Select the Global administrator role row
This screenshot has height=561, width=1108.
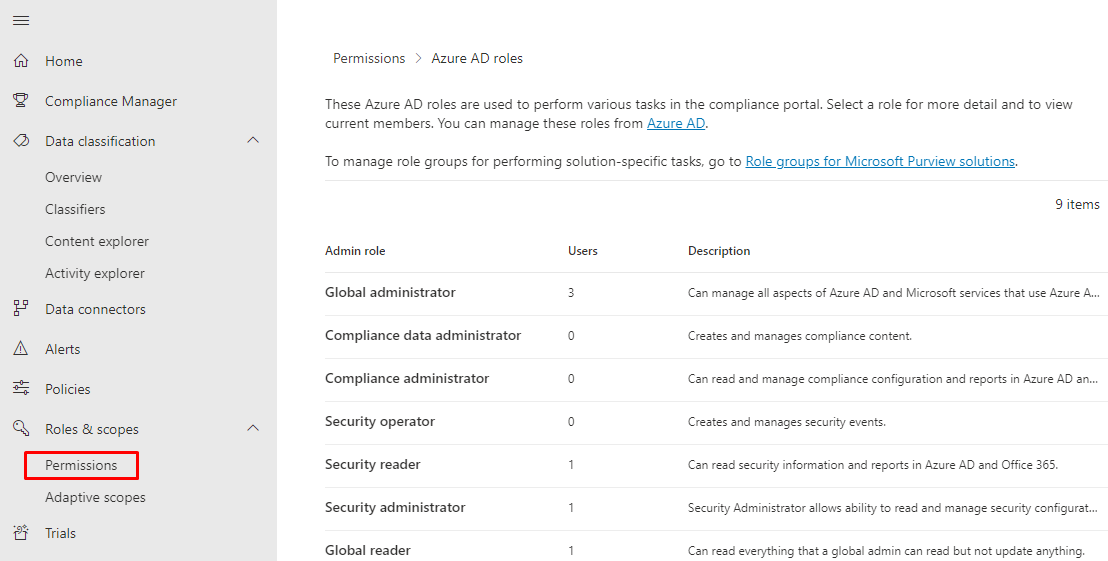click(390, 293)
